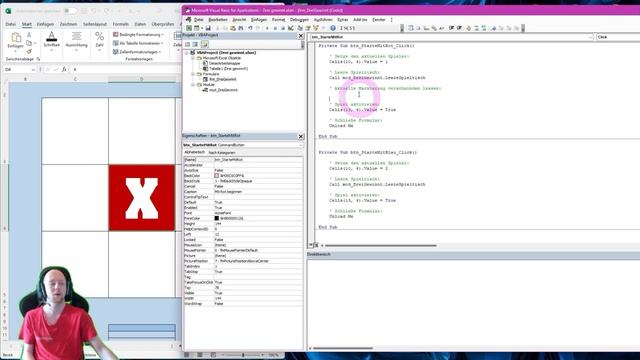Toggle the AutoSave switch in Excel title bar

(x=70, y=11)
